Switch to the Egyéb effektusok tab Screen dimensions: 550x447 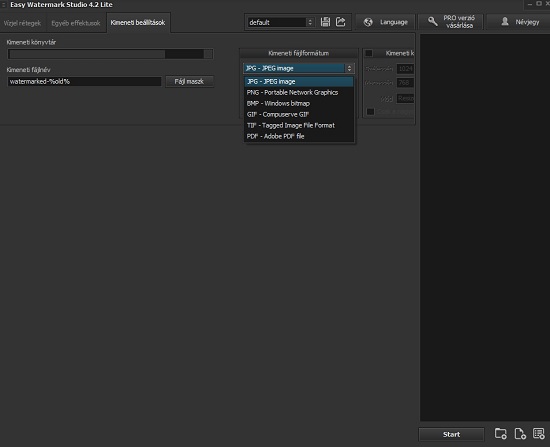point(76,23)
